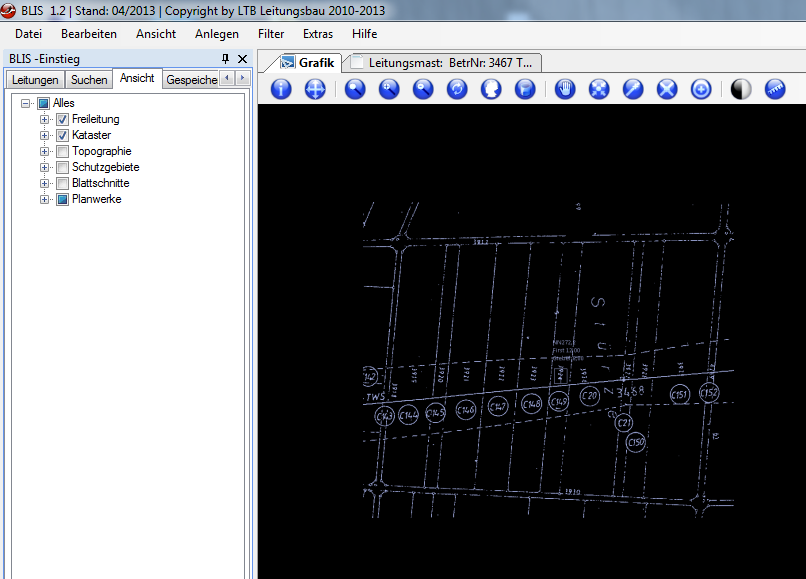This screenshot has height=579, width=806.
Task: Enable the Topographie layer checkbox
Action: [62, 151]
